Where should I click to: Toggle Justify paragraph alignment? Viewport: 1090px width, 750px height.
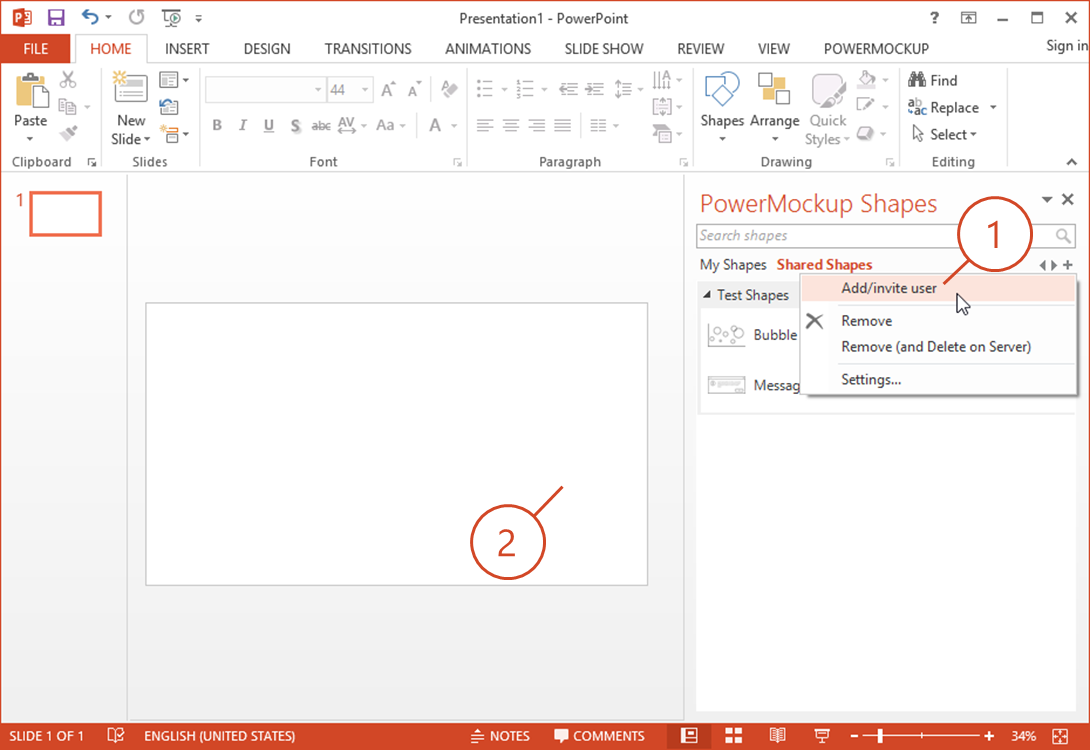(562, 125)
